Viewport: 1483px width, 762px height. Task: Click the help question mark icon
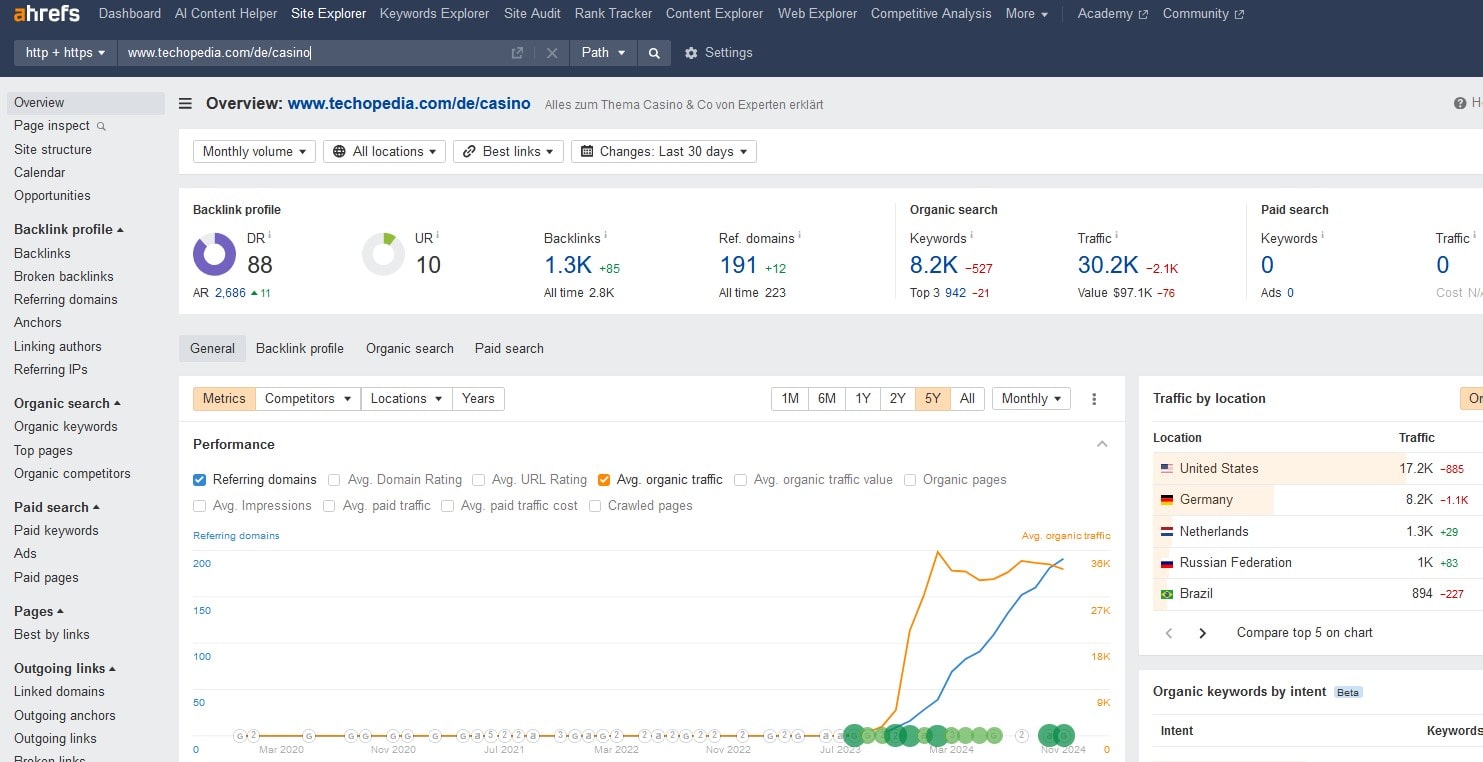(1460, 103)
